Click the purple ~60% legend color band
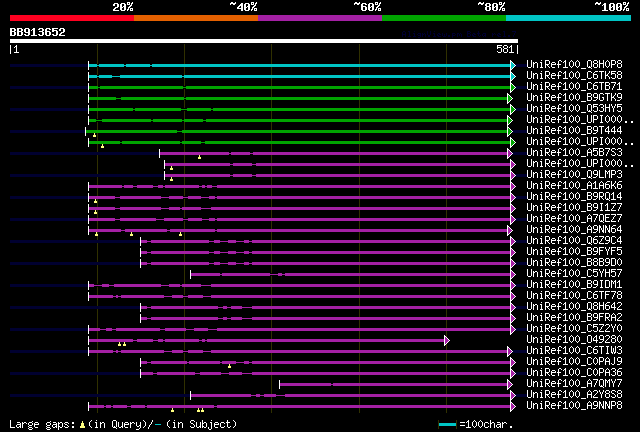The height and width of the screenshot is (432, 640). 320,18
